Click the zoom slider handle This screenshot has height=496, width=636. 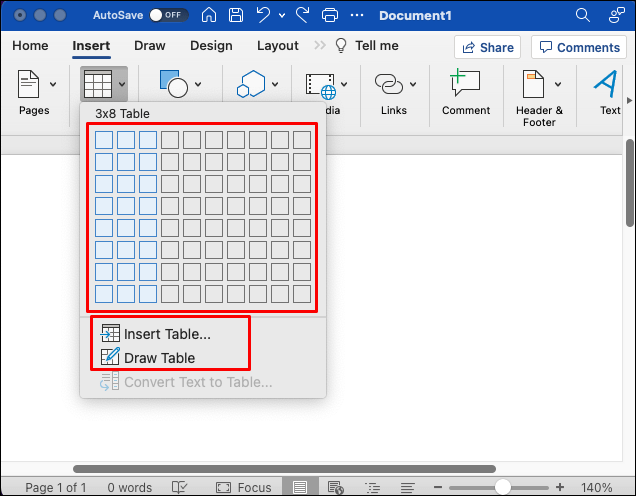[503, 487]
